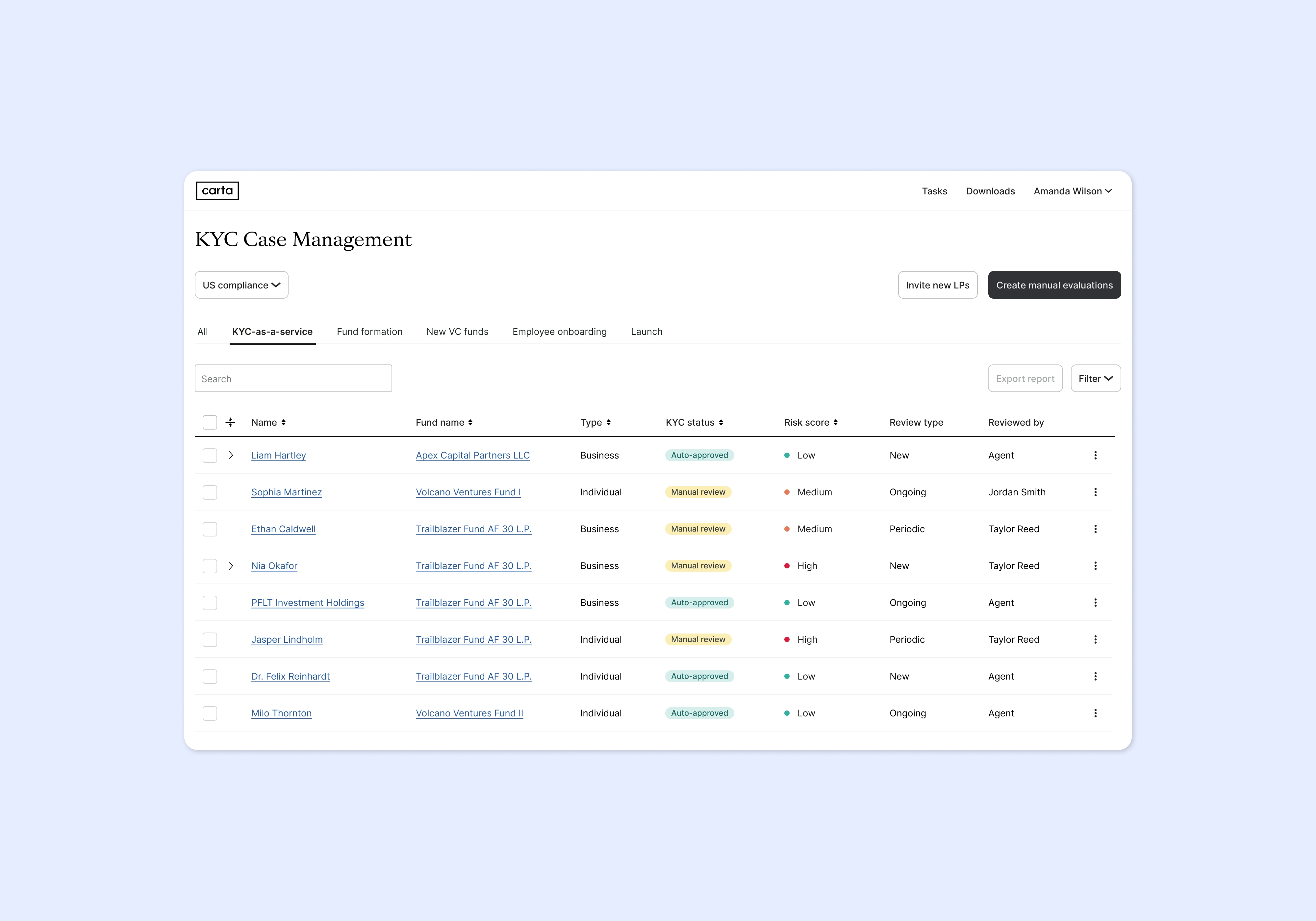Open the PFLT Investment Holdings link
1316x921 pixels.
[x=308, y=602]
